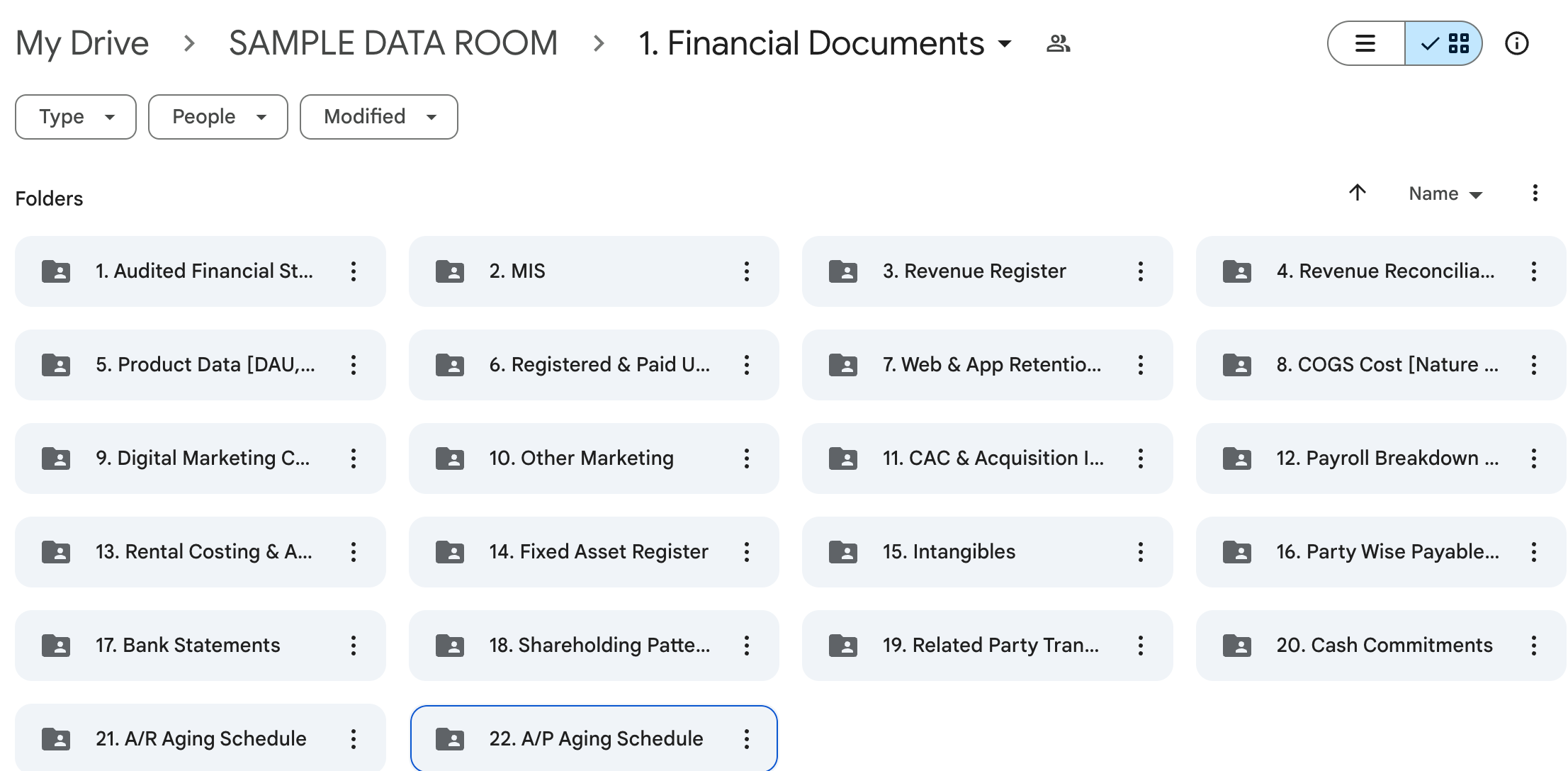
Task: Click the shared folder people icon
Action: click(1058, 44)
